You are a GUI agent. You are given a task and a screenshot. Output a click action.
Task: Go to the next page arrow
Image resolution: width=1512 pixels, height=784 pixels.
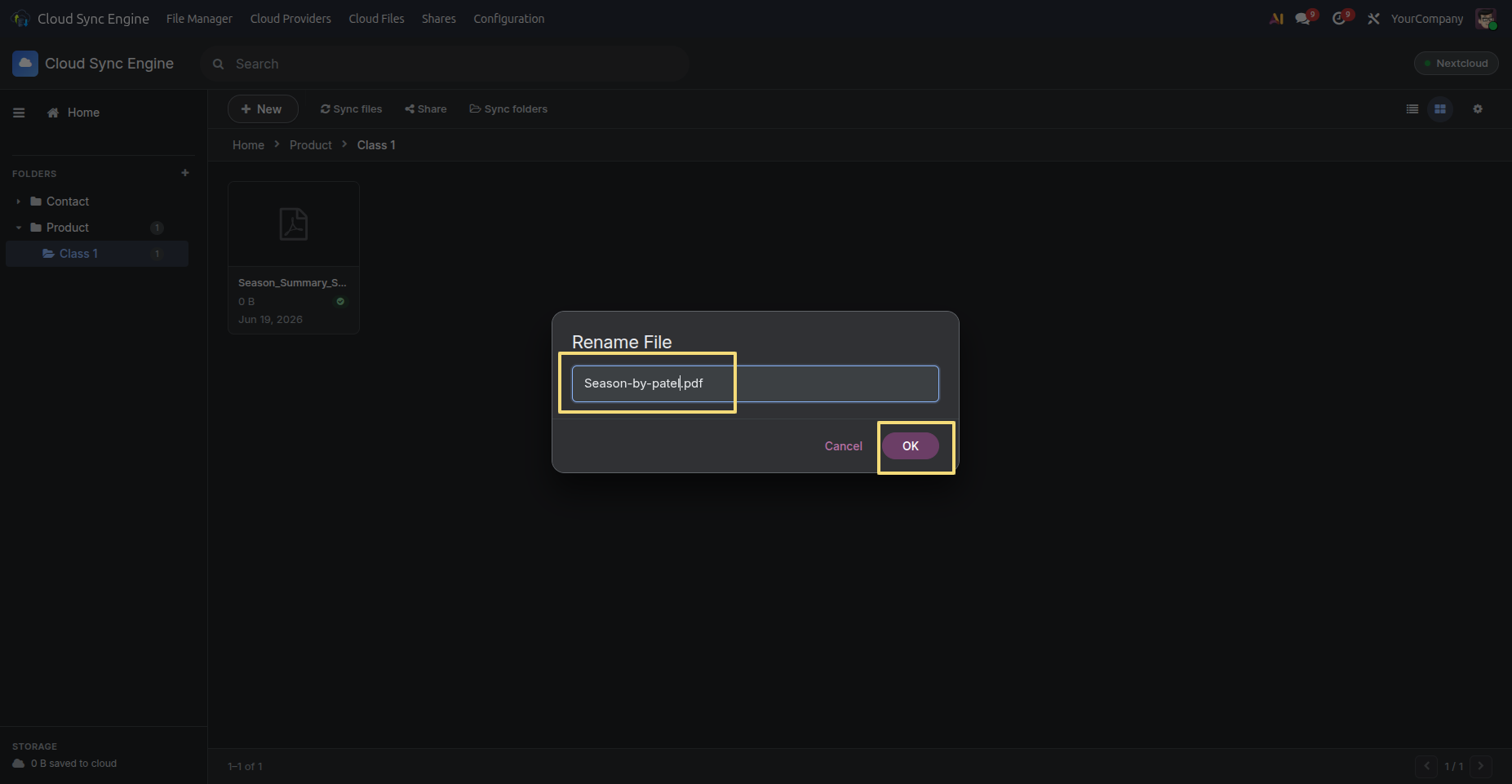click(1481, 766)
